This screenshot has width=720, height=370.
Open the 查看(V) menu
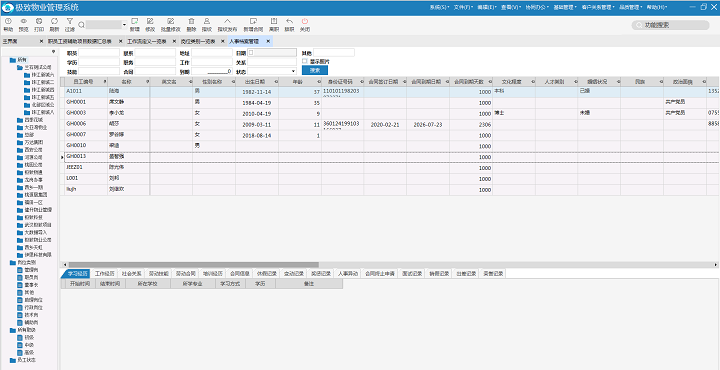pos(511,7)
